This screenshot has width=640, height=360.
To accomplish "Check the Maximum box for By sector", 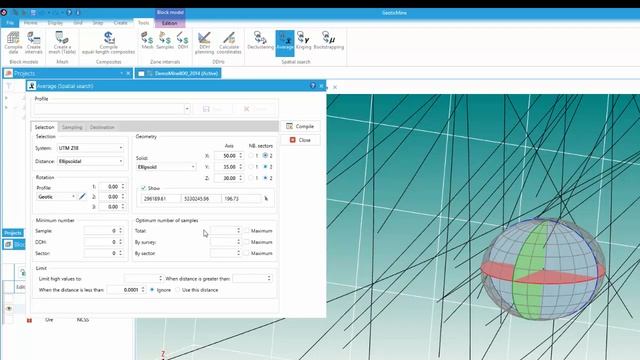I will [247, 253].
